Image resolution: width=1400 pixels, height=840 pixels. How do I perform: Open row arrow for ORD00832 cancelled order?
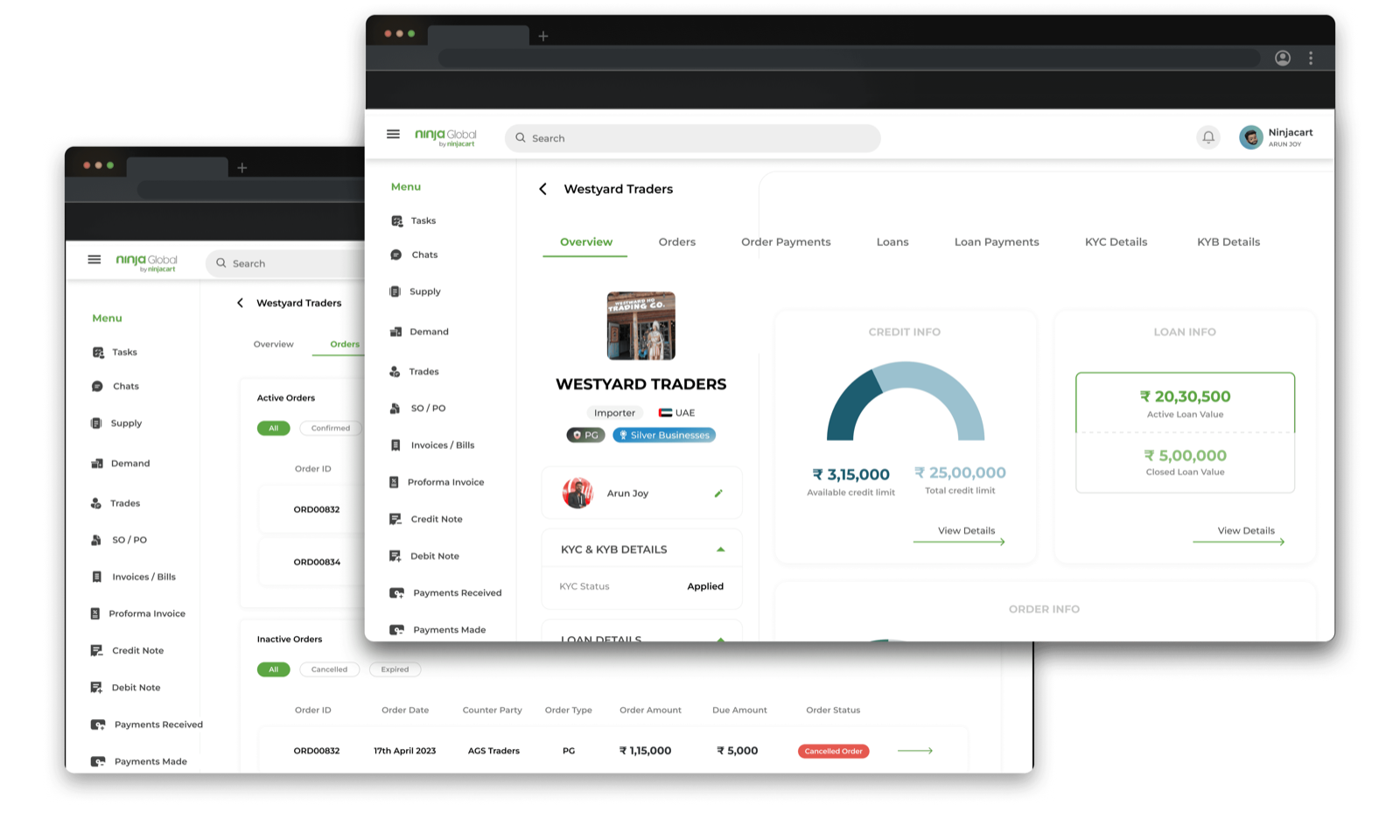click(x=915, y=751)
